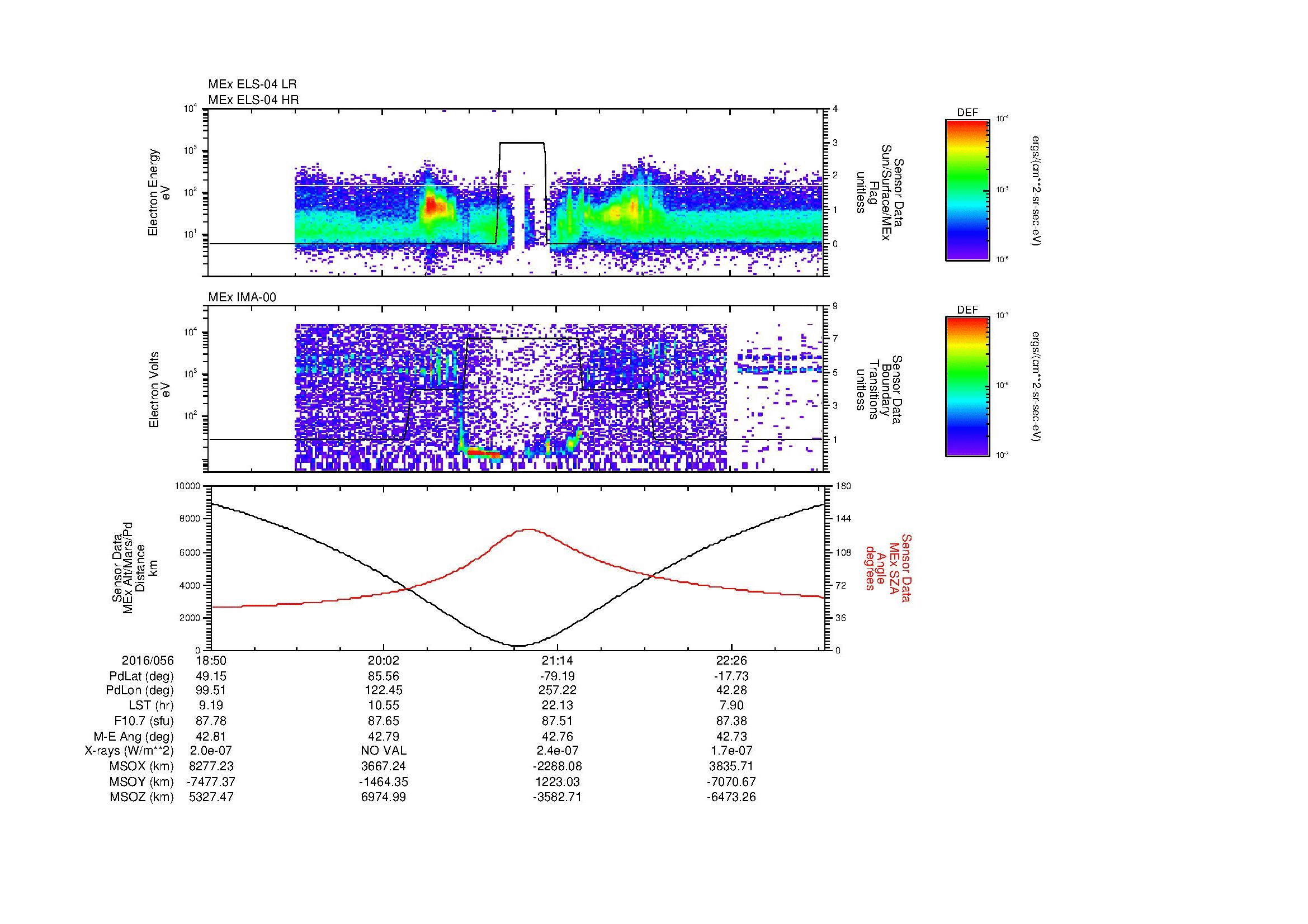Click the M-E Ang value 42.81
The width and height of the screenshot is (1308, 924).
click(211, 737)
